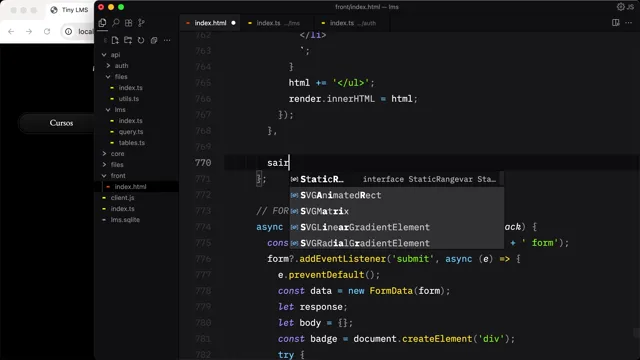
Task: Open the Source Control view icon
Action: [x=141, y=23]
